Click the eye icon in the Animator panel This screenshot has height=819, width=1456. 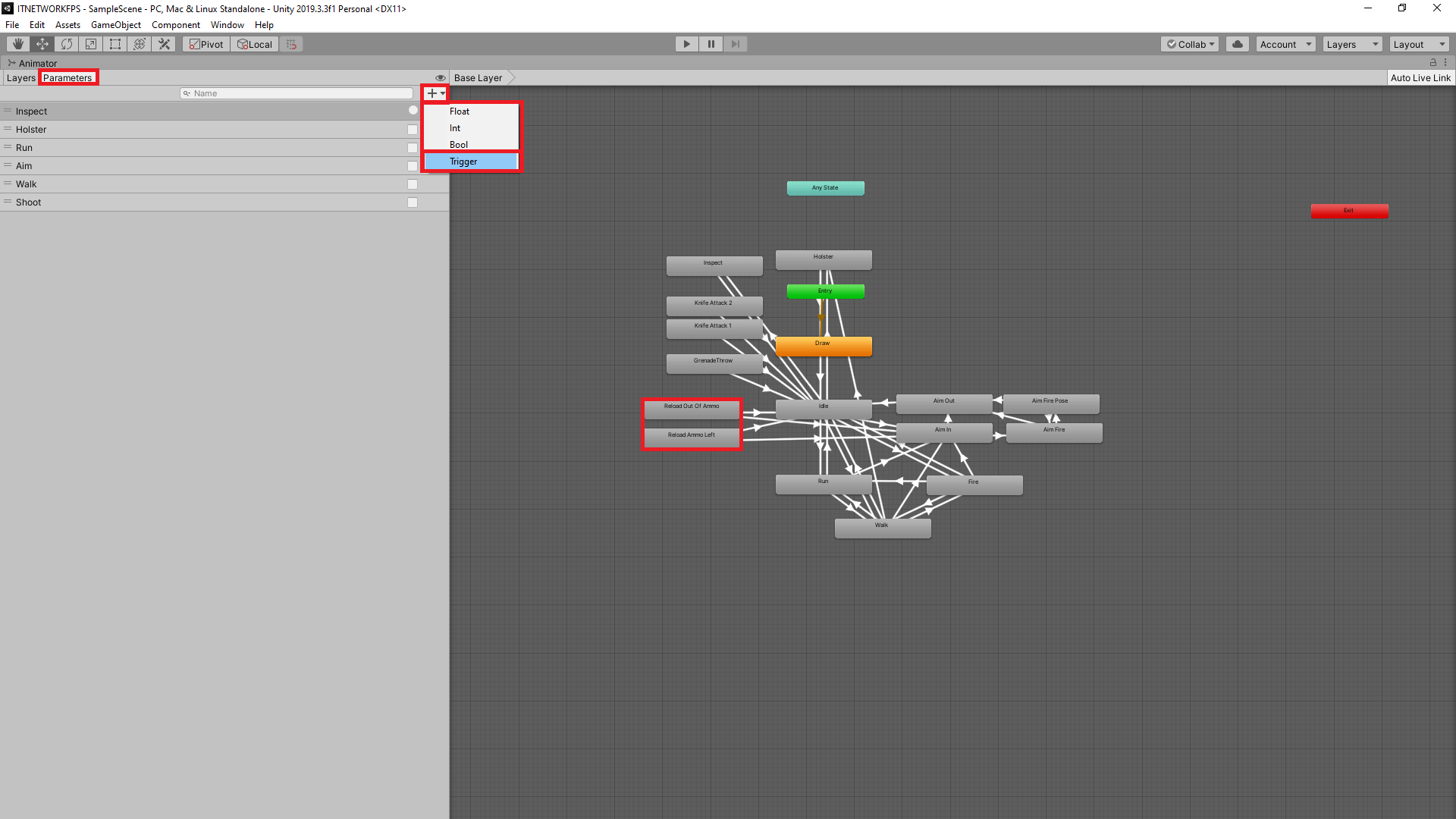tap(441, 77)
